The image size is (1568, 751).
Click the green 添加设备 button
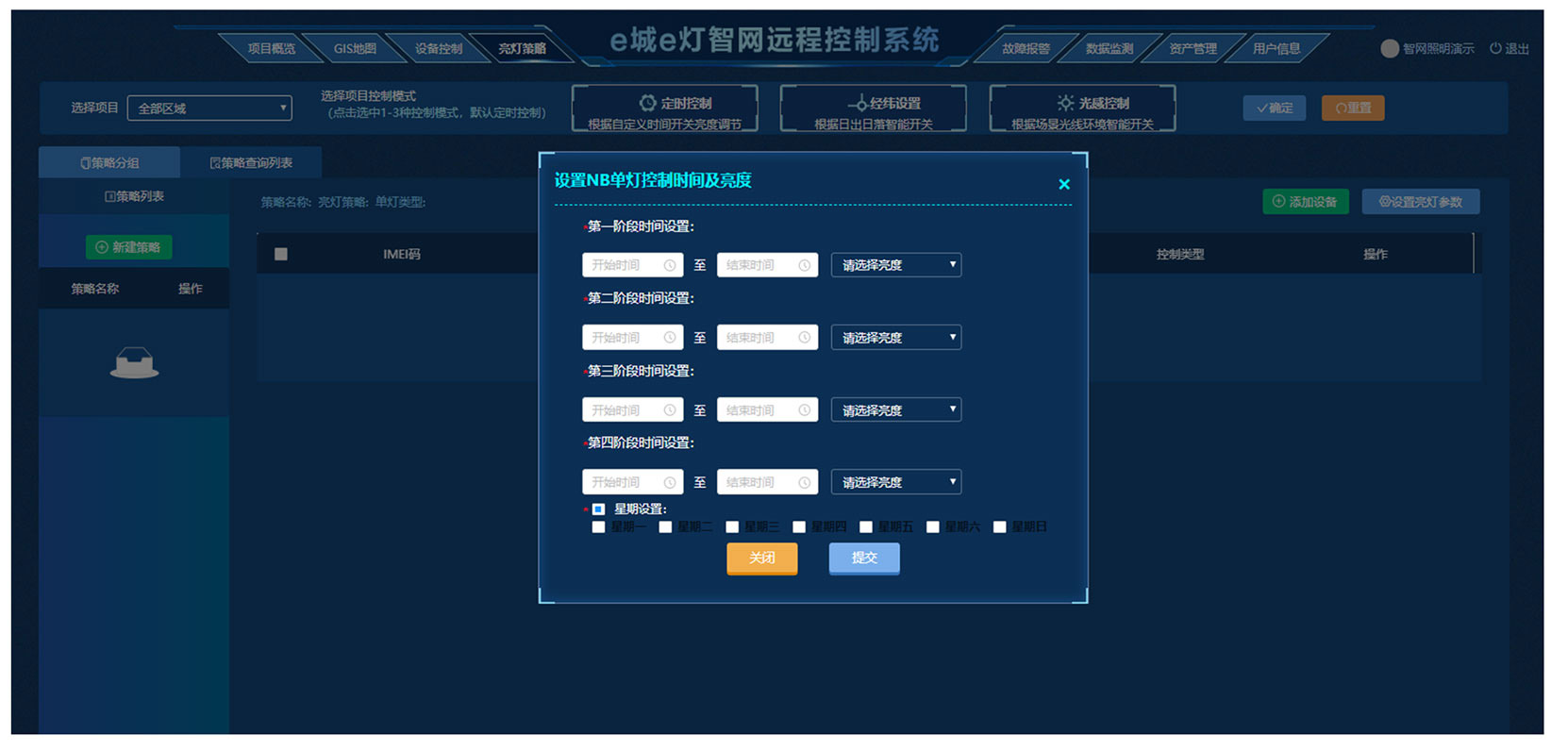tap(1306, 202)
